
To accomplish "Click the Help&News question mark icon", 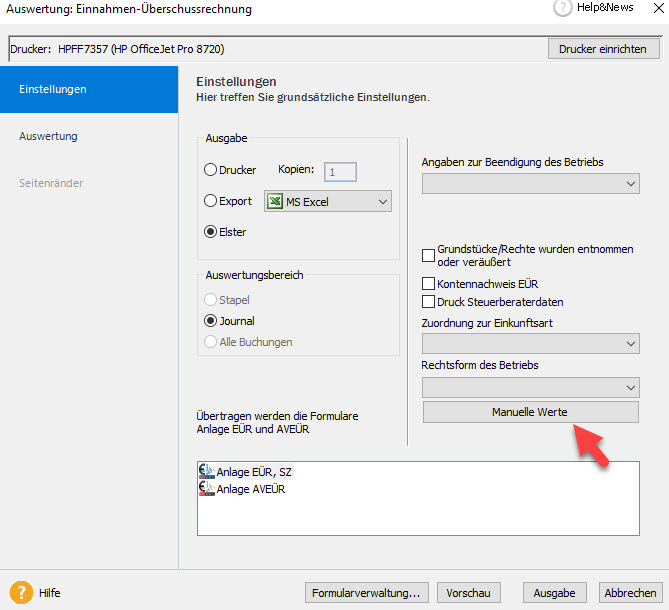I will coord(562,8).
